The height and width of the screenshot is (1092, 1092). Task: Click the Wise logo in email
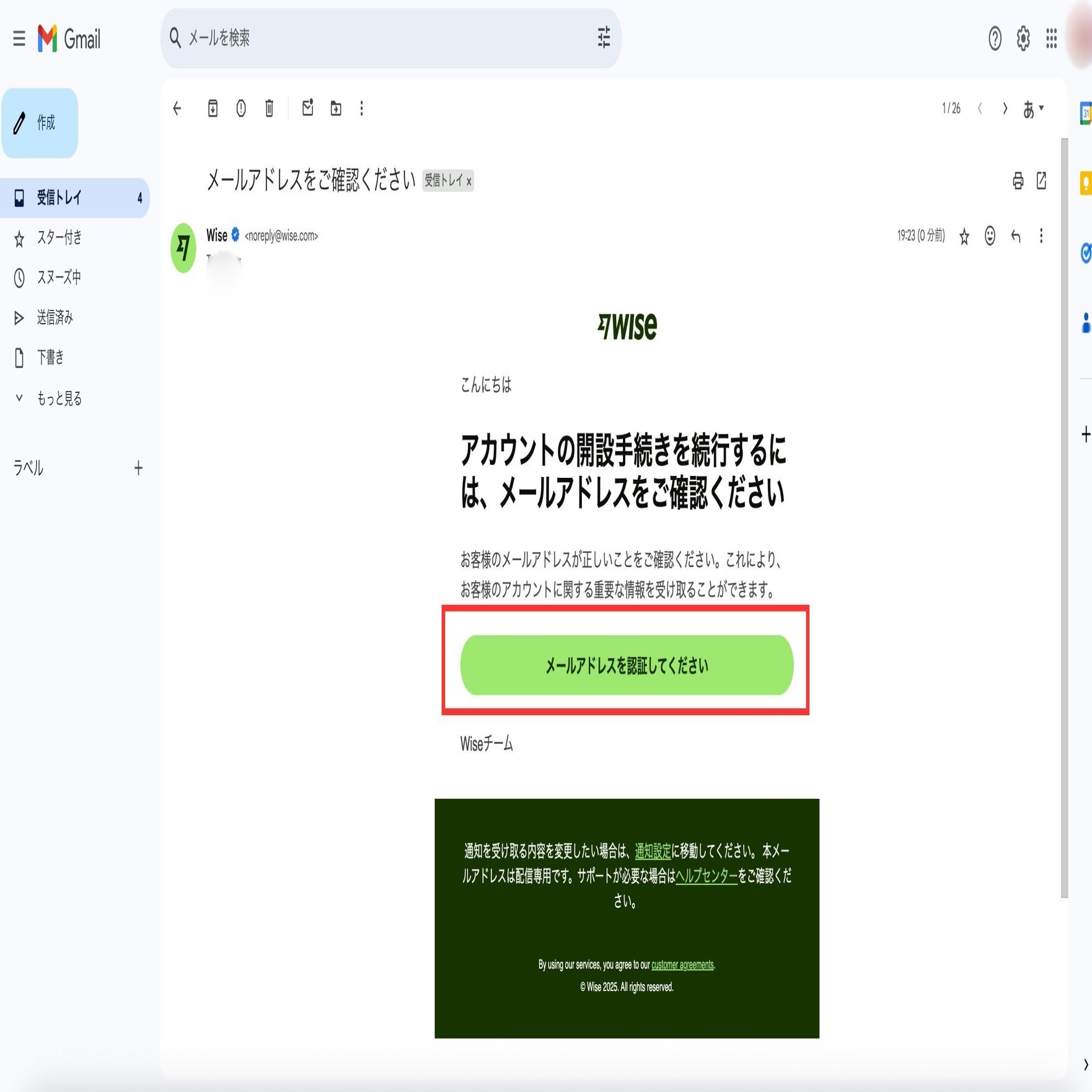tap(627, 326)
